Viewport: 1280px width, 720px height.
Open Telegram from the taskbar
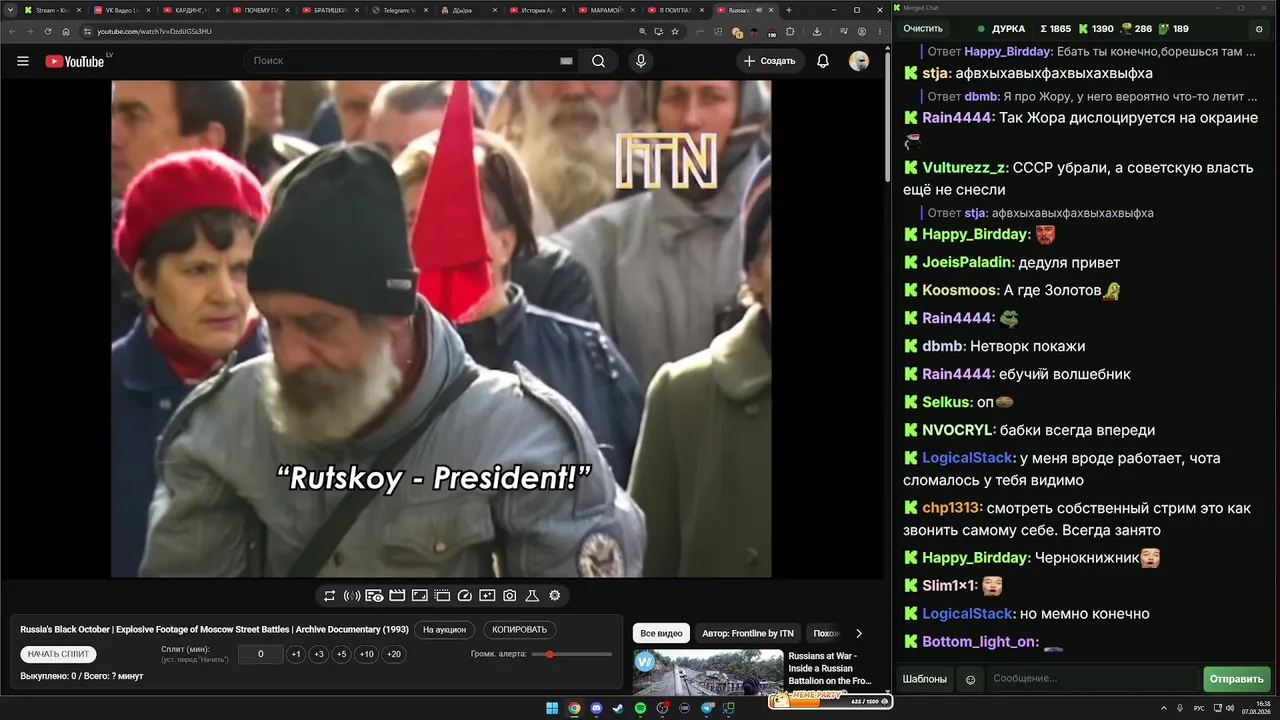click(708, 708)
